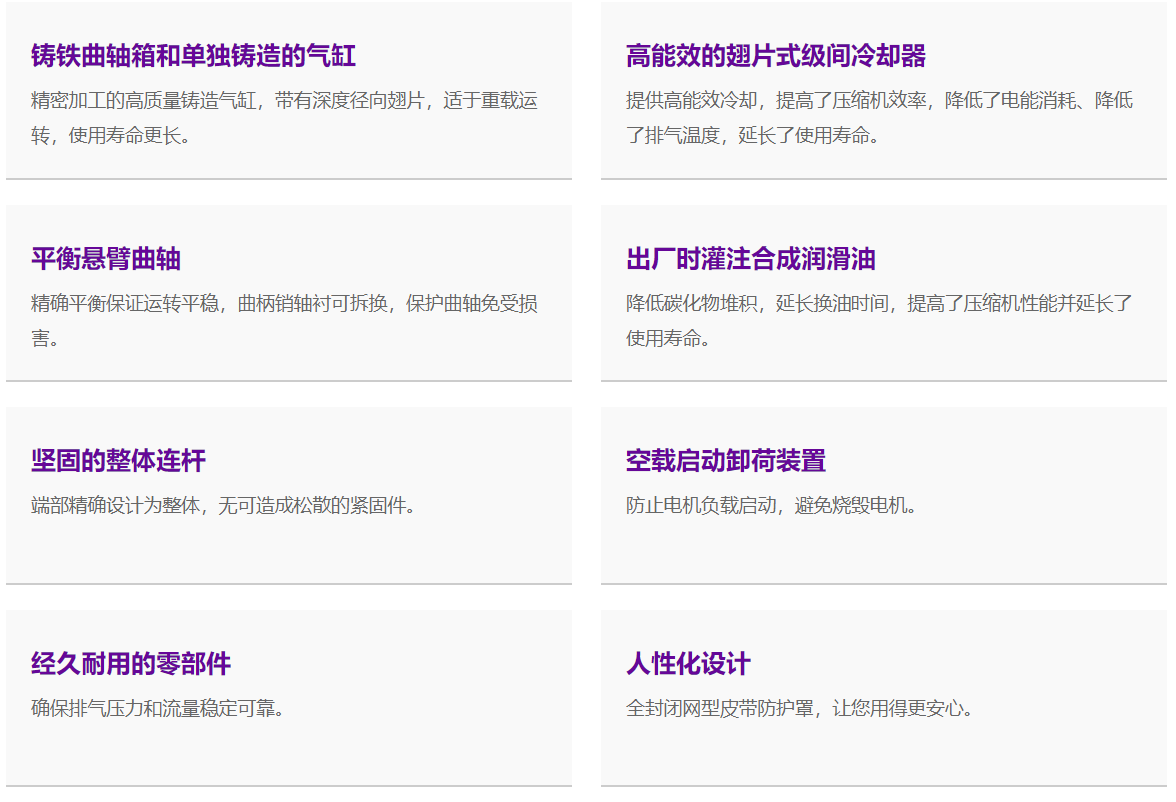Open the 经久耐用的零部件 heading
The image size is (1176, 802).
[131, 664]
